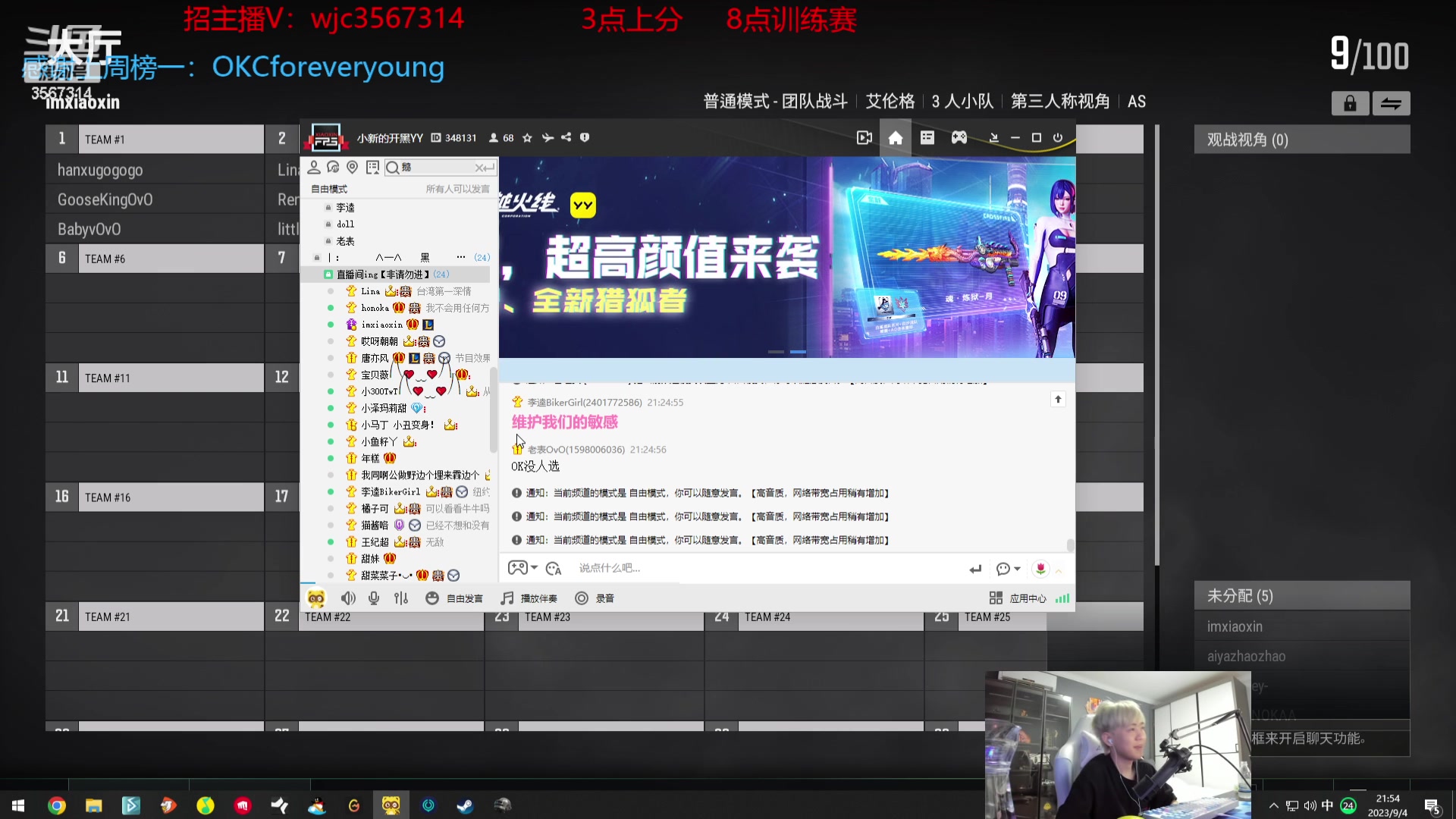Click the 李逵 locked channel row

click(345, 207)
